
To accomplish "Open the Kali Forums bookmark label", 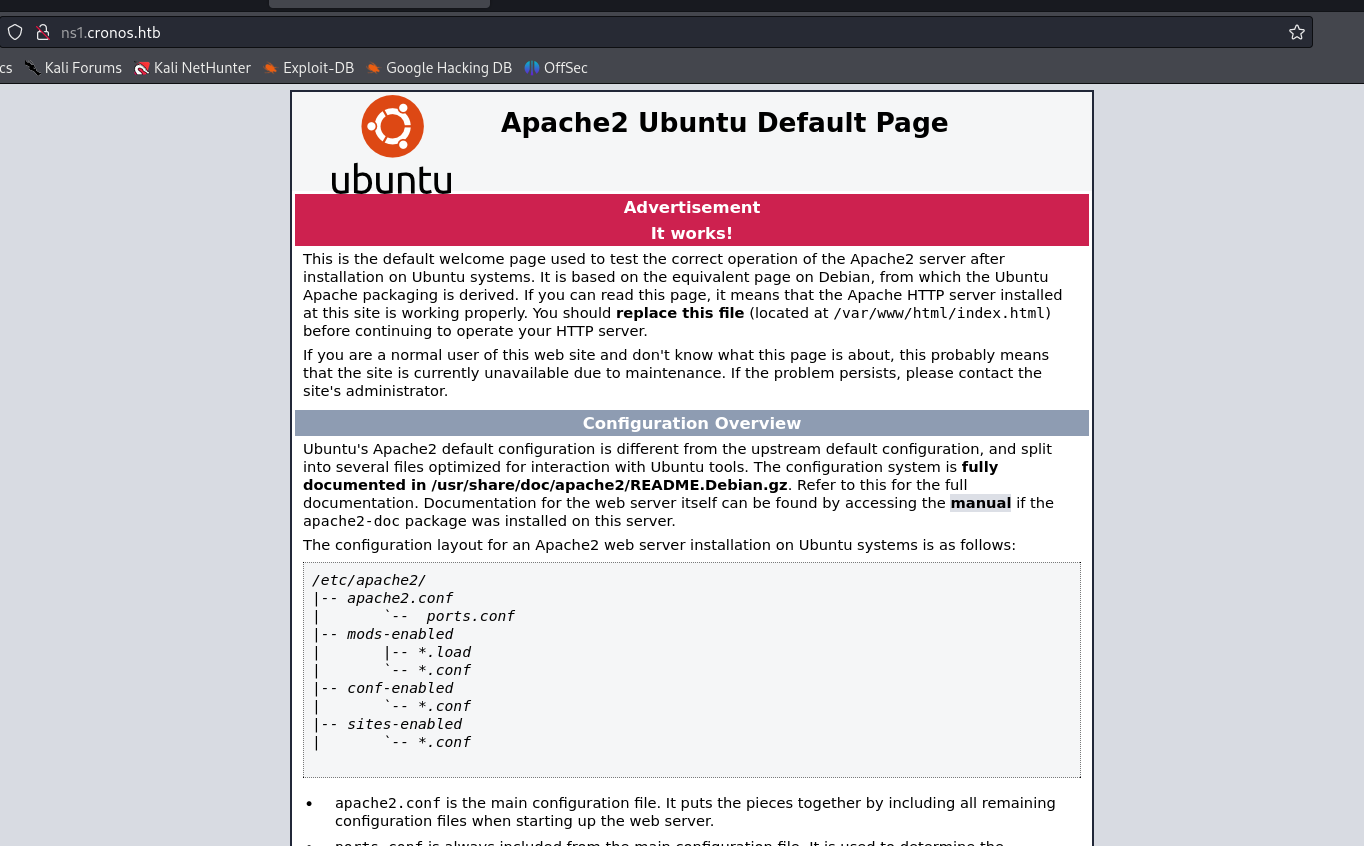I will tap(83, 68).
